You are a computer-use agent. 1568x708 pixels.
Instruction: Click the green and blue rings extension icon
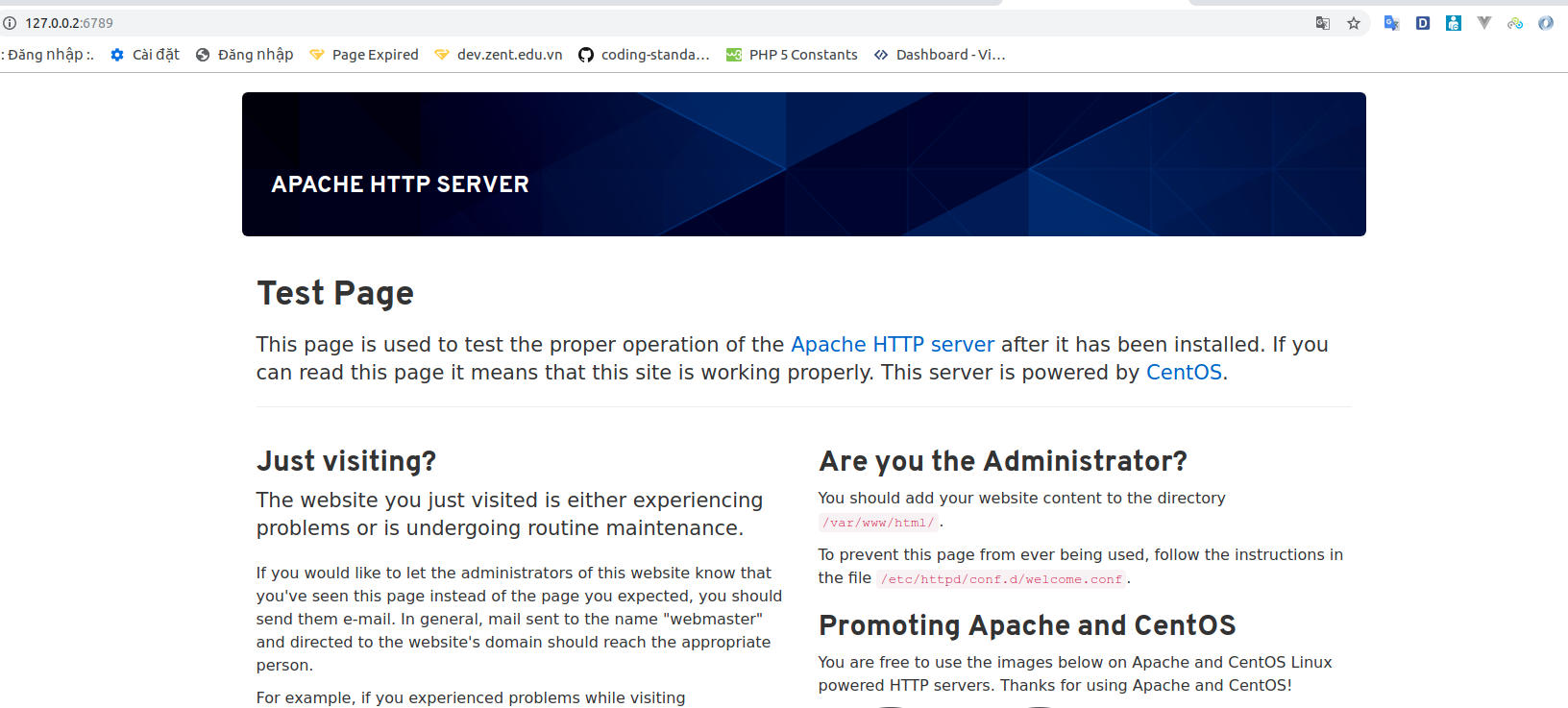coord(1515,23)
